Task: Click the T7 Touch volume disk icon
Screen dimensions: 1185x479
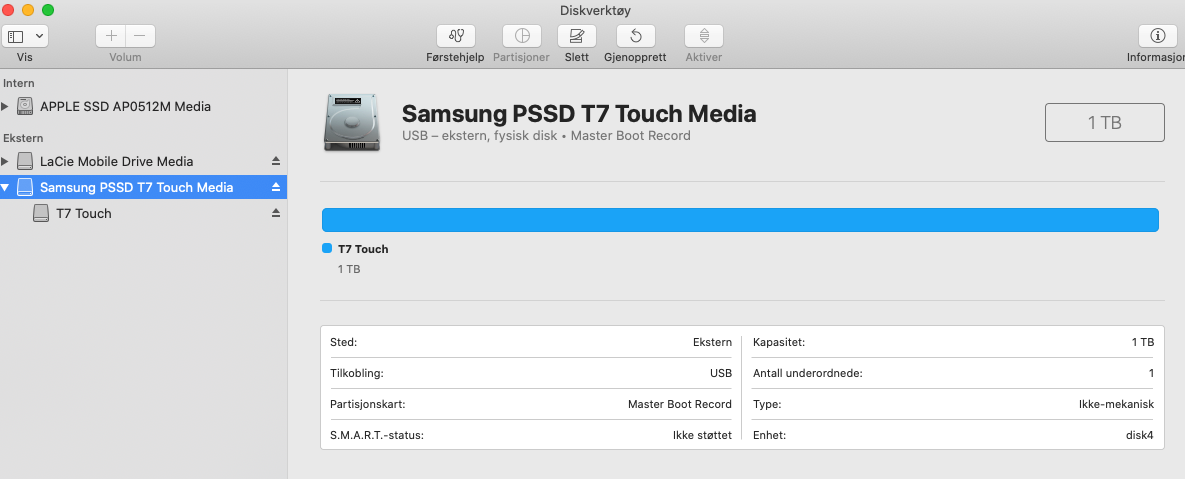Action: (x=41, y=214)
